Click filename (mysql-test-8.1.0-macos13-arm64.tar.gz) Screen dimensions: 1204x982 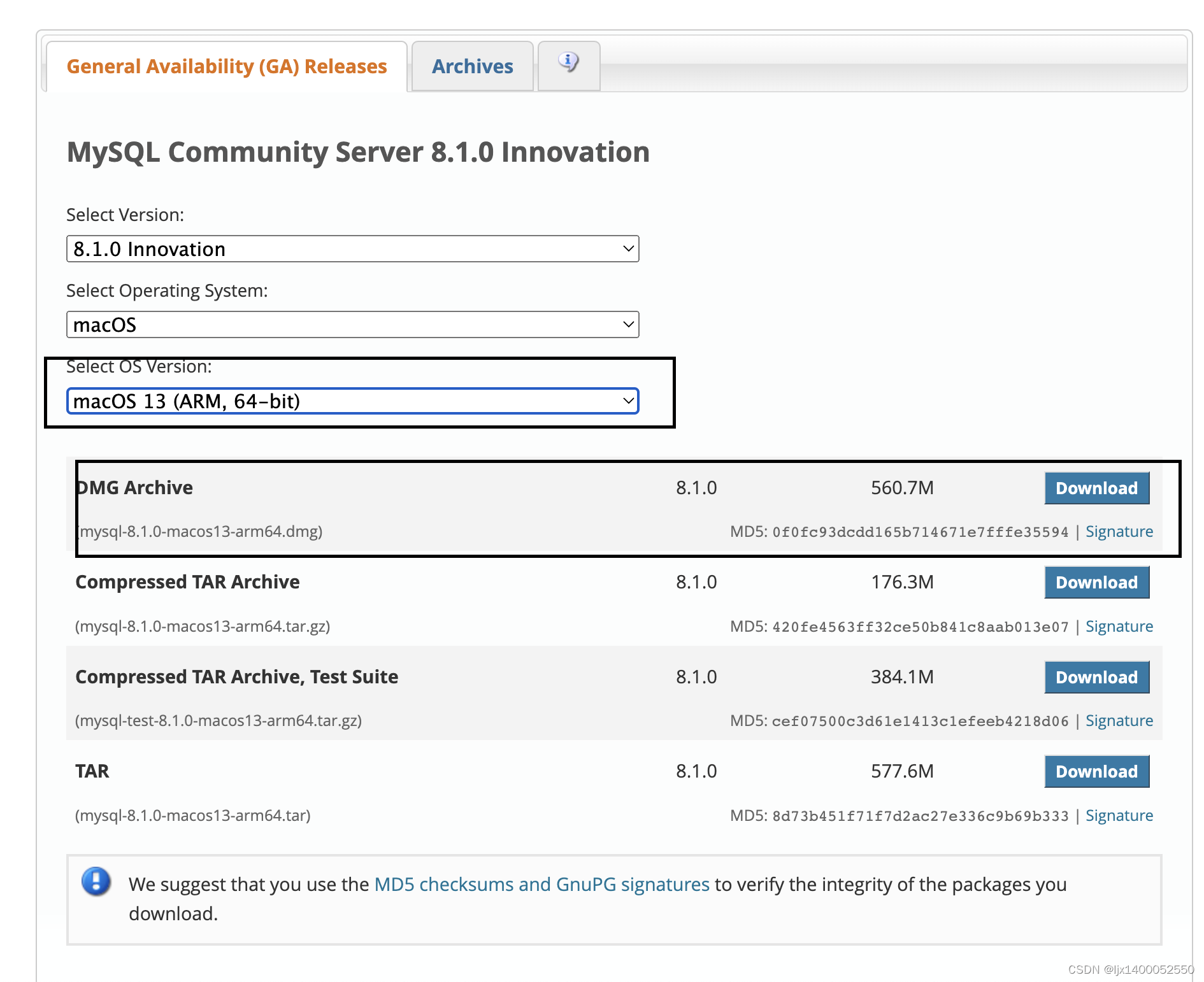pyautogui.click(x=219, y=721)
